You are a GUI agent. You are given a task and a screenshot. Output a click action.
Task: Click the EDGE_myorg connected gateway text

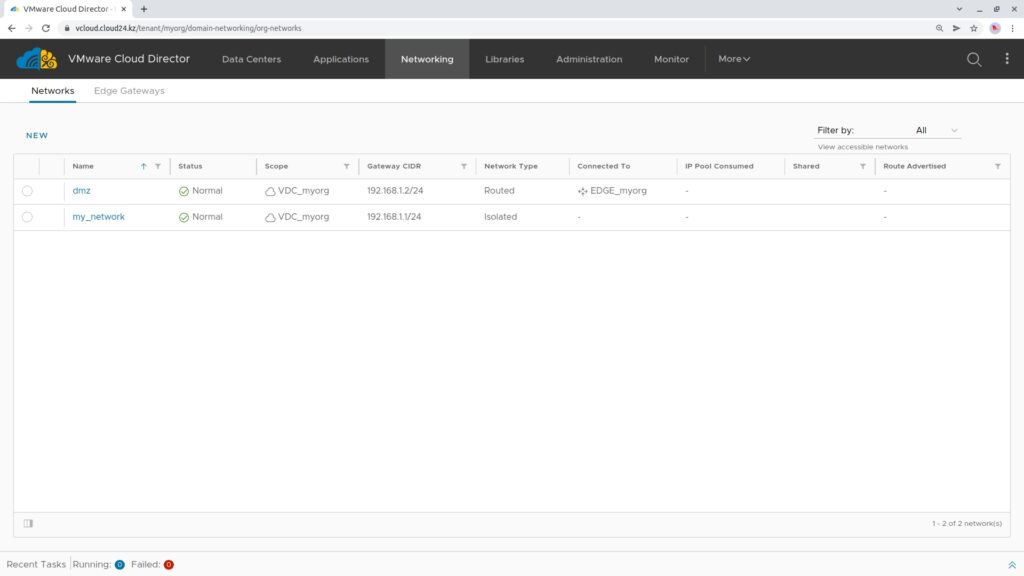click(x=618, y=191)
